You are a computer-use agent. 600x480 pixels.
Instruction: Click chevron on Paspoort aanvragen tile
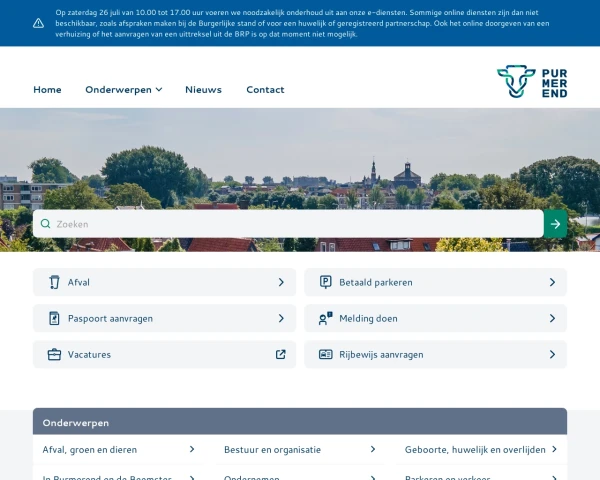click(281, 318)
